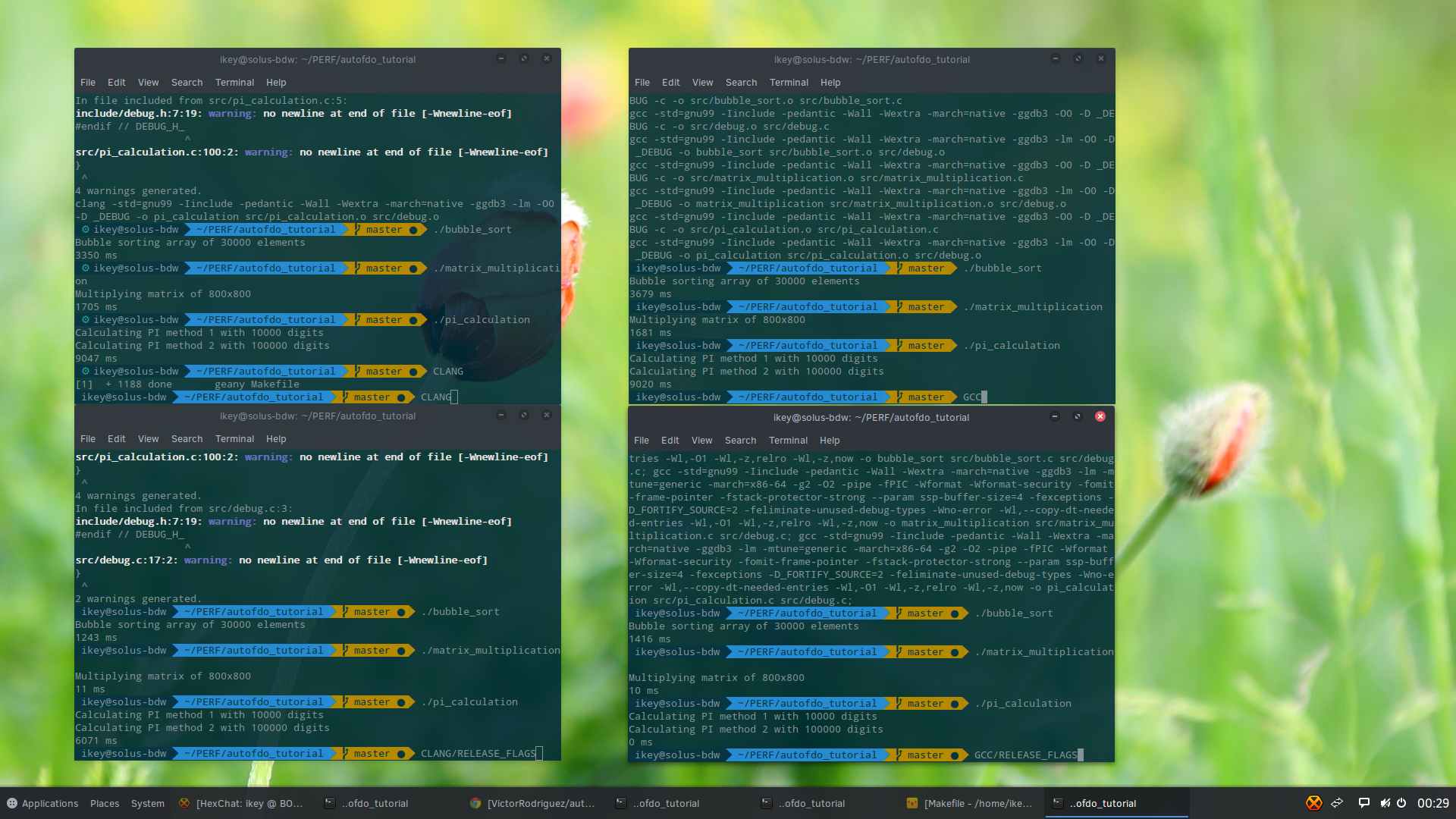The image size is (1456, 819).
Task: Open Search menu in the GCC terminal
Action: pos(741,83)
